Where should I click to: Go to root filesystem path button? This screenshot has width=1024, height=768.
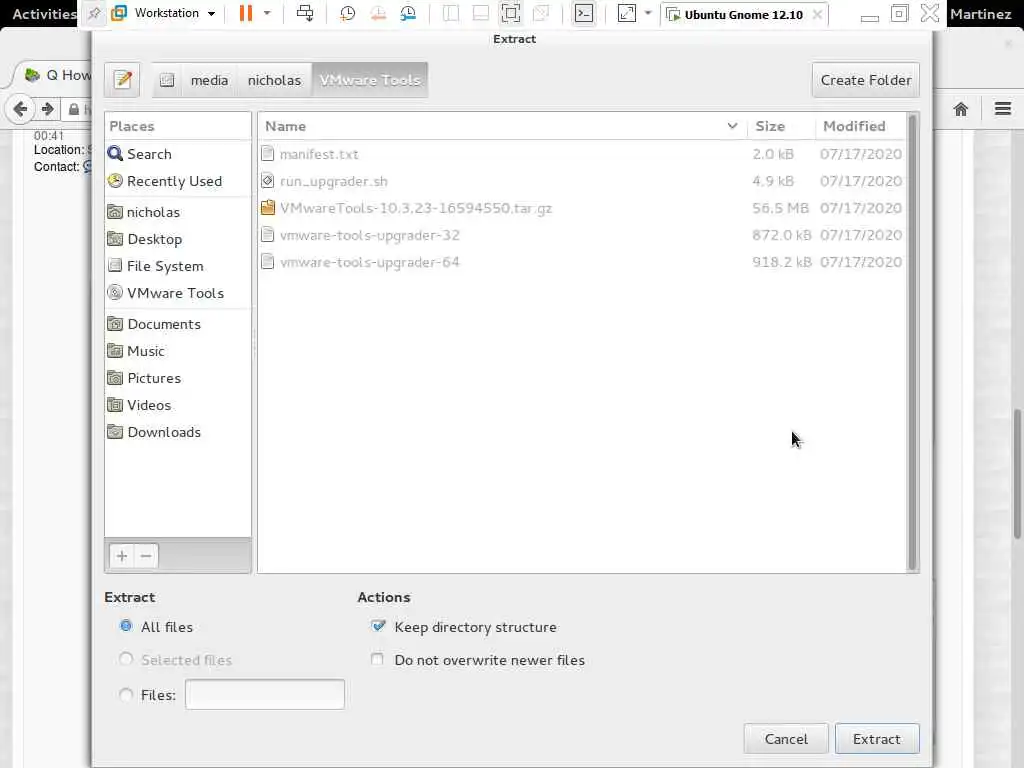pos(167,80)
